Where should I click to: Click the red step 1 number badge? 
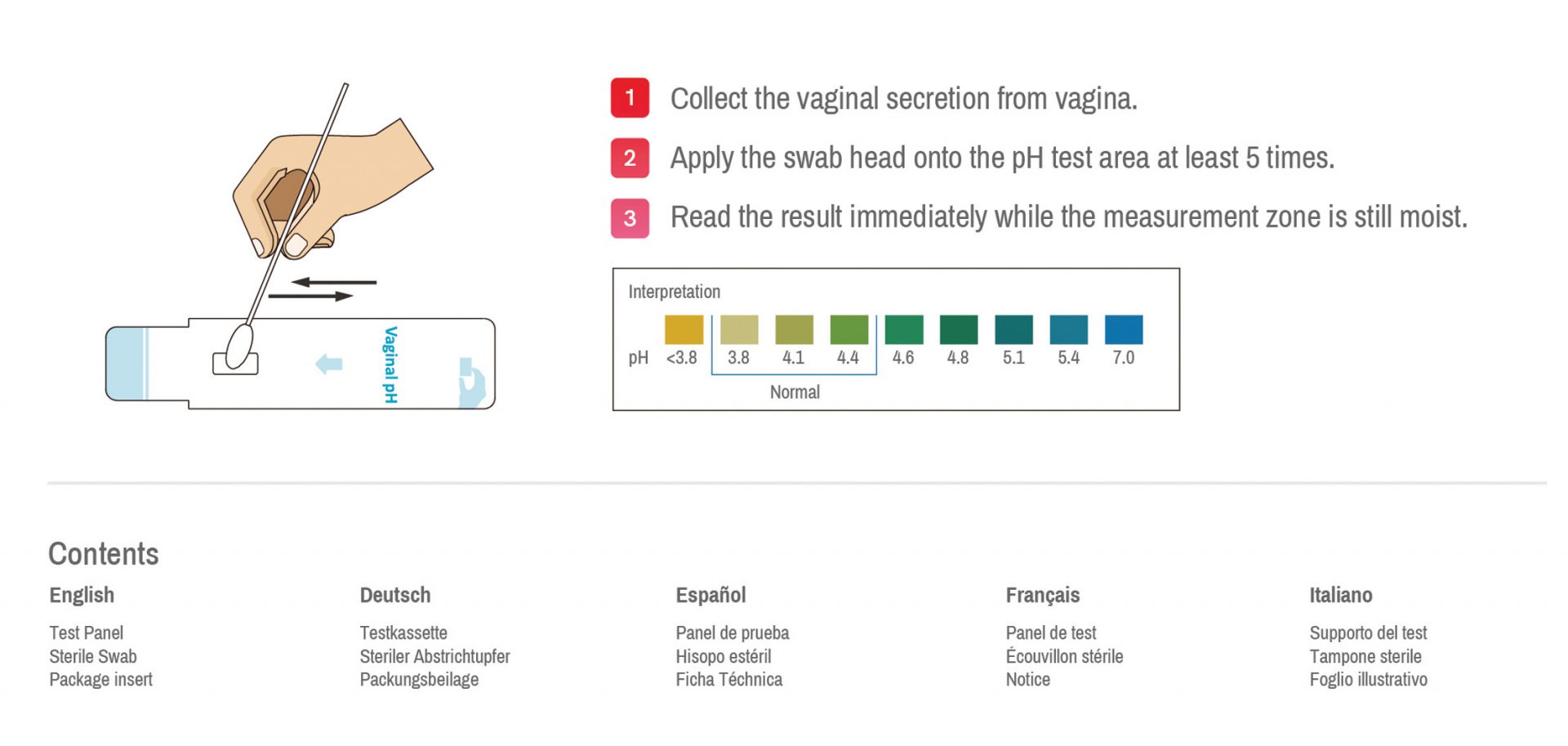[x=630, y=98]
